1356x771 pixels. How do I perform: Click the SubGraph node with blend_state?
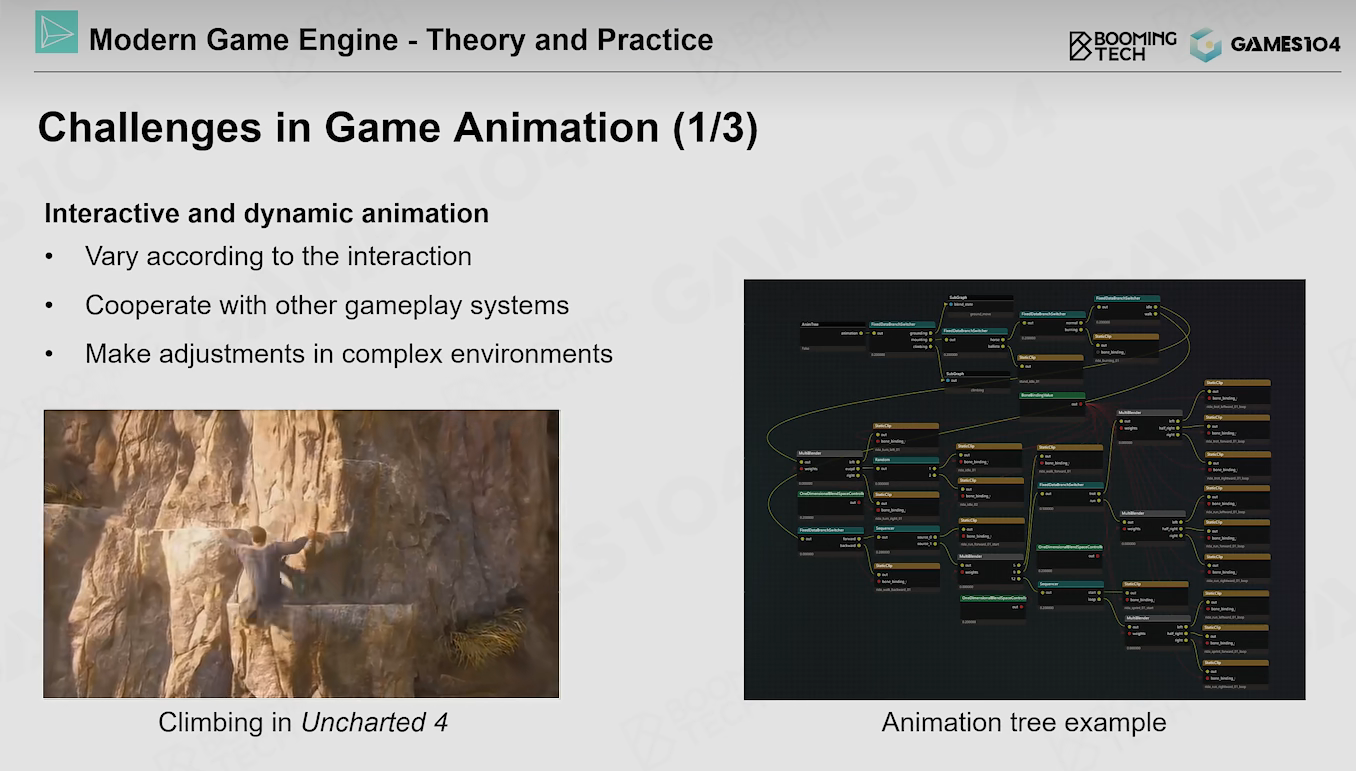980,306
